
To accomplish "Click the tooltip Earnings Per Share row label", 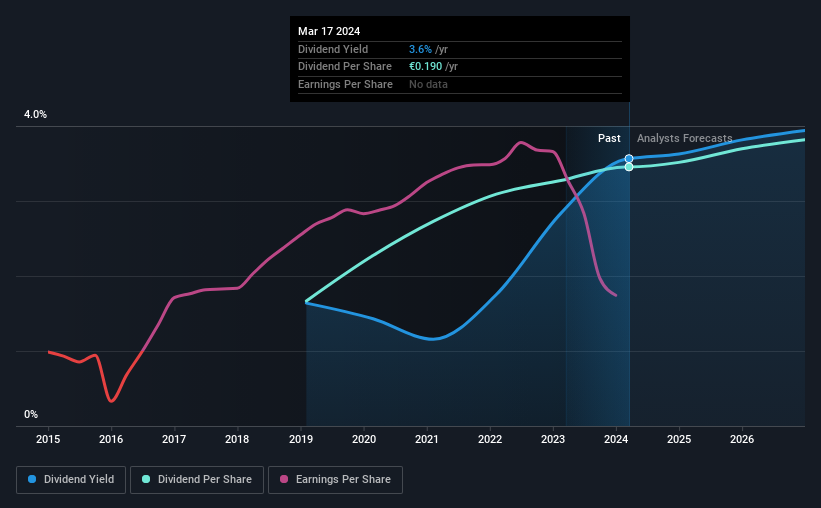I will pyautogui.click(x=345, y=84).
